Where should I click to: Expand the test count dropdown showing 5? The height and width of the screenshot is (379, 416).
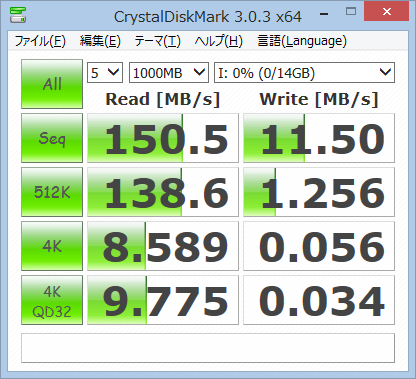(x=105, y=72)
